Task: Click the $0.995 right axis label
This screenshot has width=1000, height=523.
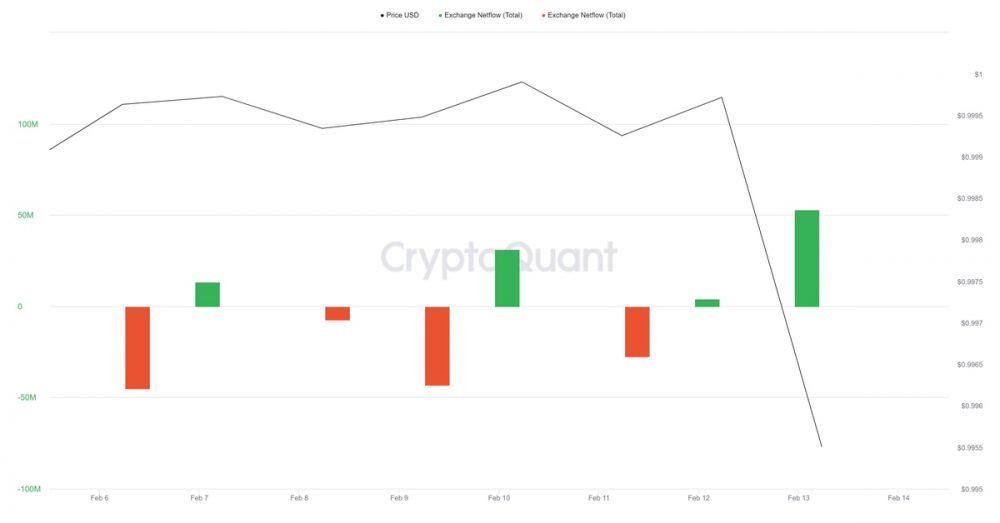Action: [971, 489]
